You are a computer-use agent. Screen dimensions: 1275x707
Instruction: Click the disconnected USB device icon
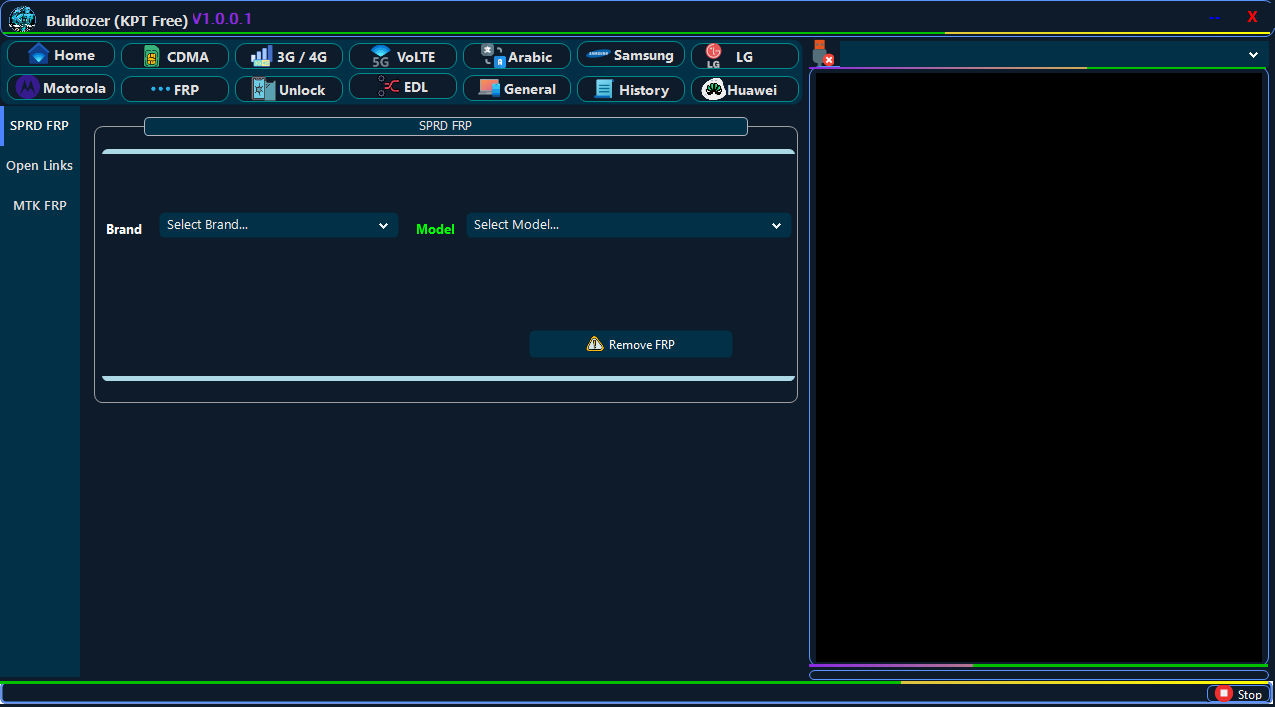point(823,54)
